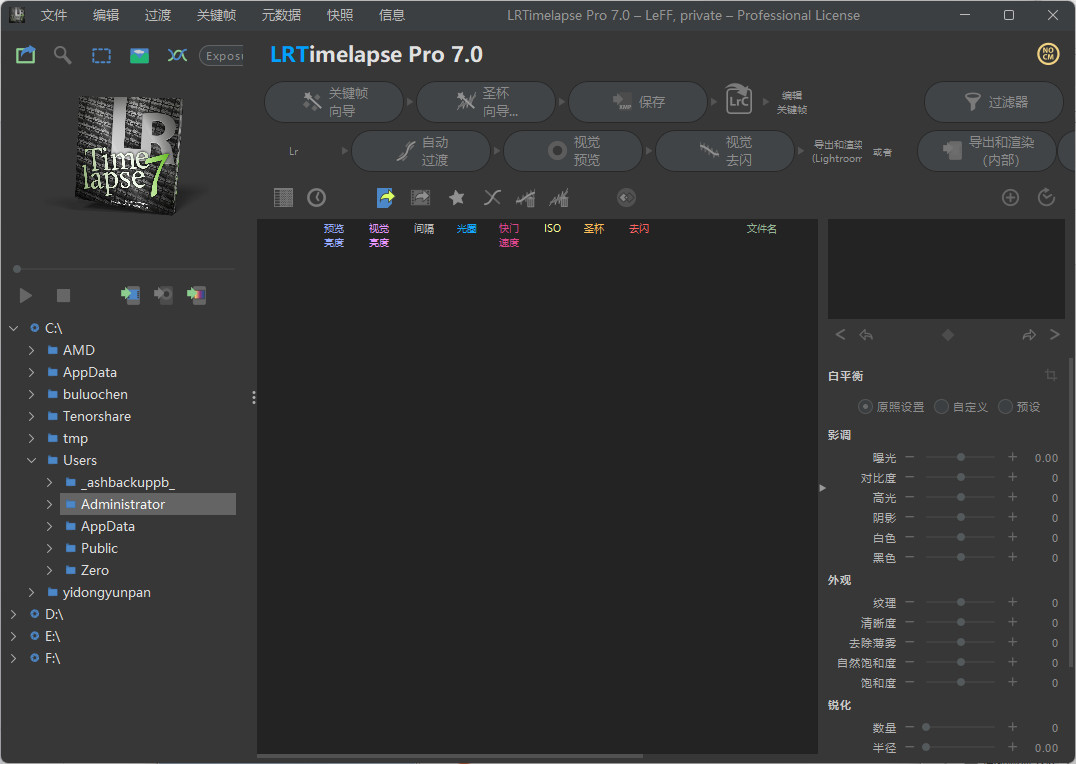This screenshot has height=764, width=1076.
Task: Click the second graph bars icon
Action: click(x=559, y=198)
